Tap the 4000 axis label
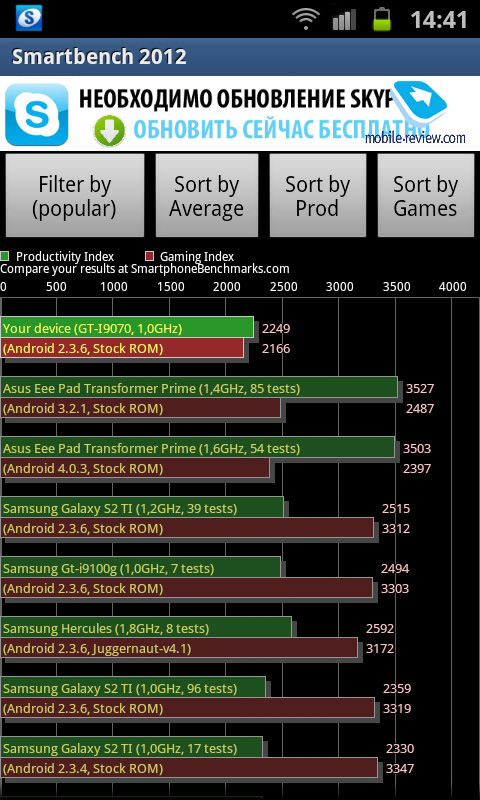 (452, 287)
